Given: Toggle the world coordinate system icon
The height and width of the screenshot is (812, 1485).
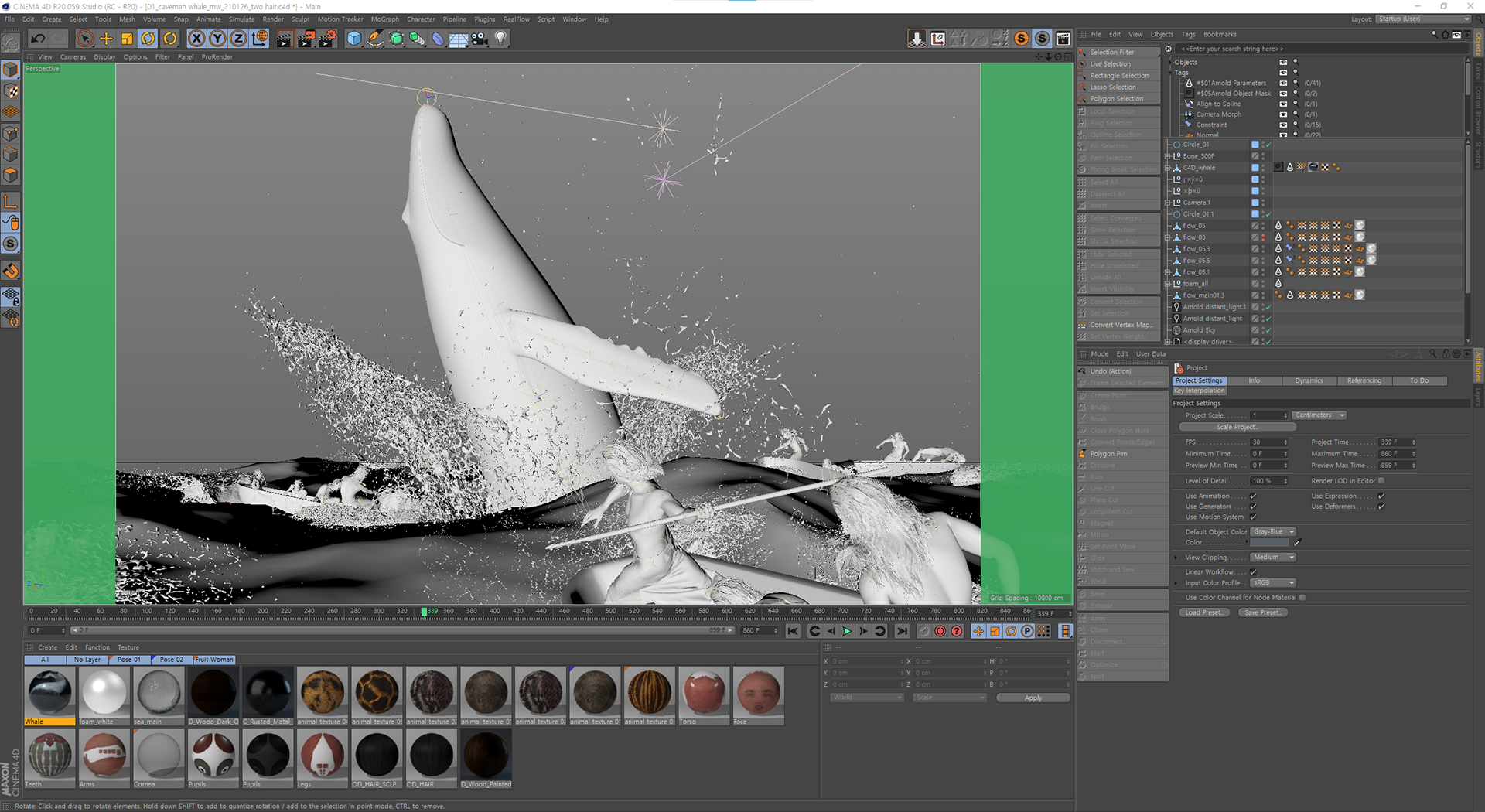Looking at the screenshot, I should (x=260, y=39).
